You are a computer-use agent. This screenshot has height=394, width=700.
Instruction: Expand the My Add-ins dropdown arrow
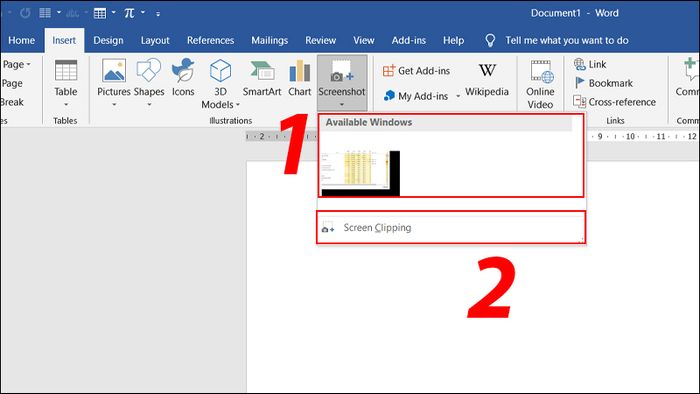[x=458, y=96]
